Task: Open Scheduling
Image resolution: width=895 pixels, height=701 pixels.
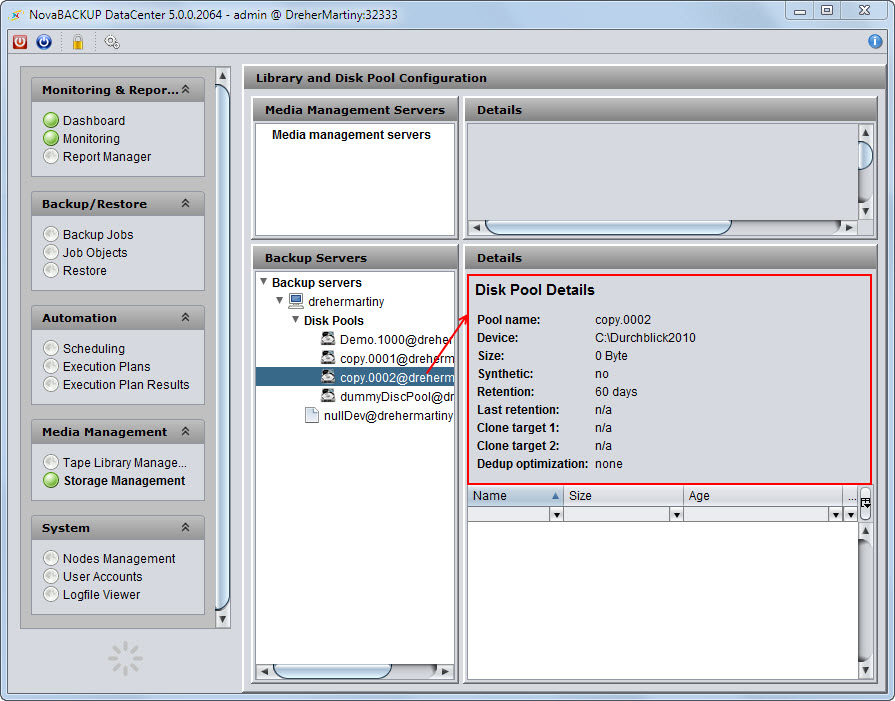Action: coord(94,348)
